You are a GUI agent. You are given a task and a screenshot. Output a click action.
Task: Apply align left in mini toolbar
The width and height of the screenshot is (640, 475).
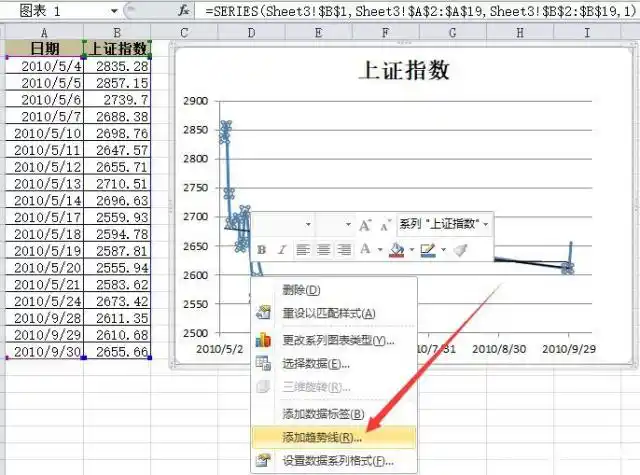[303, 249]
